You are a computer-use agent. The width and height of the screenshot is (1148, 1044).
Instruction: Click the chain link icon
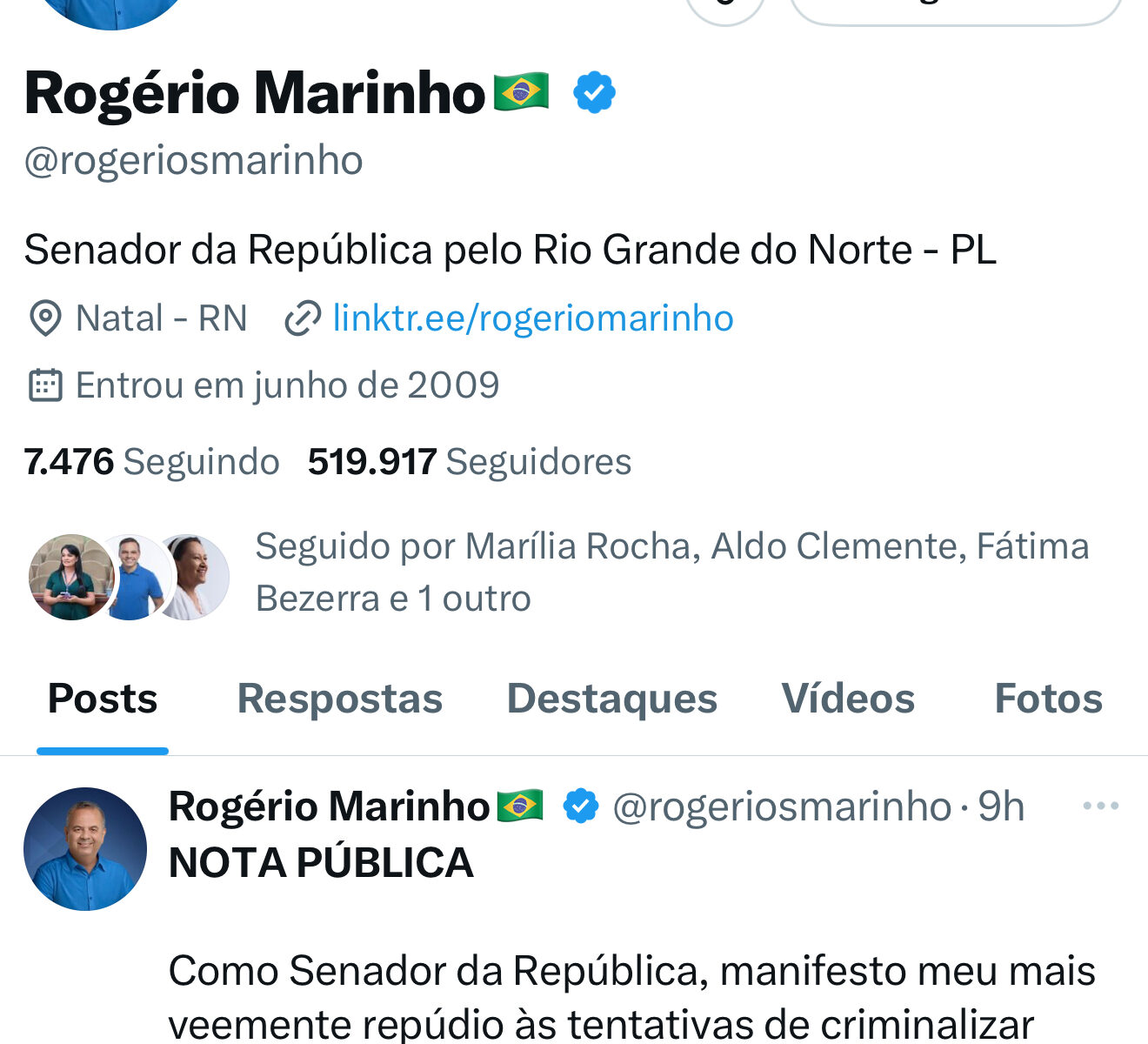click(303, 318)
